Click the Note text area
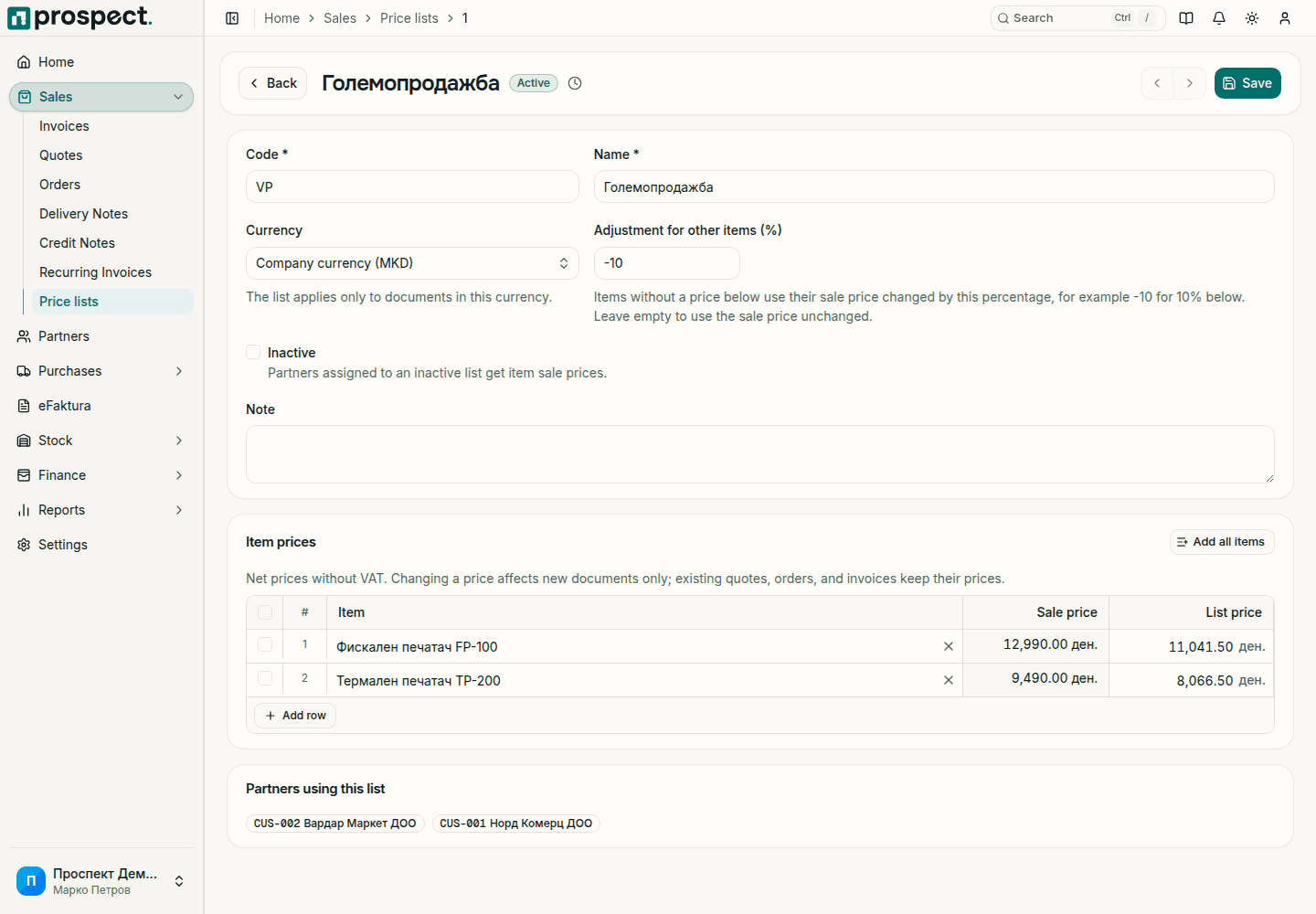 (x=760, y=454)
